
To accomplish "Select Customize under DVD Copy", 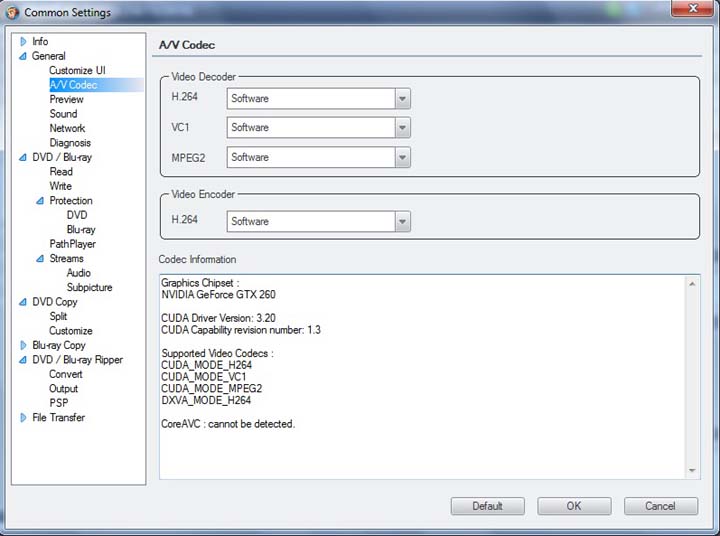I will pos(71,331).
